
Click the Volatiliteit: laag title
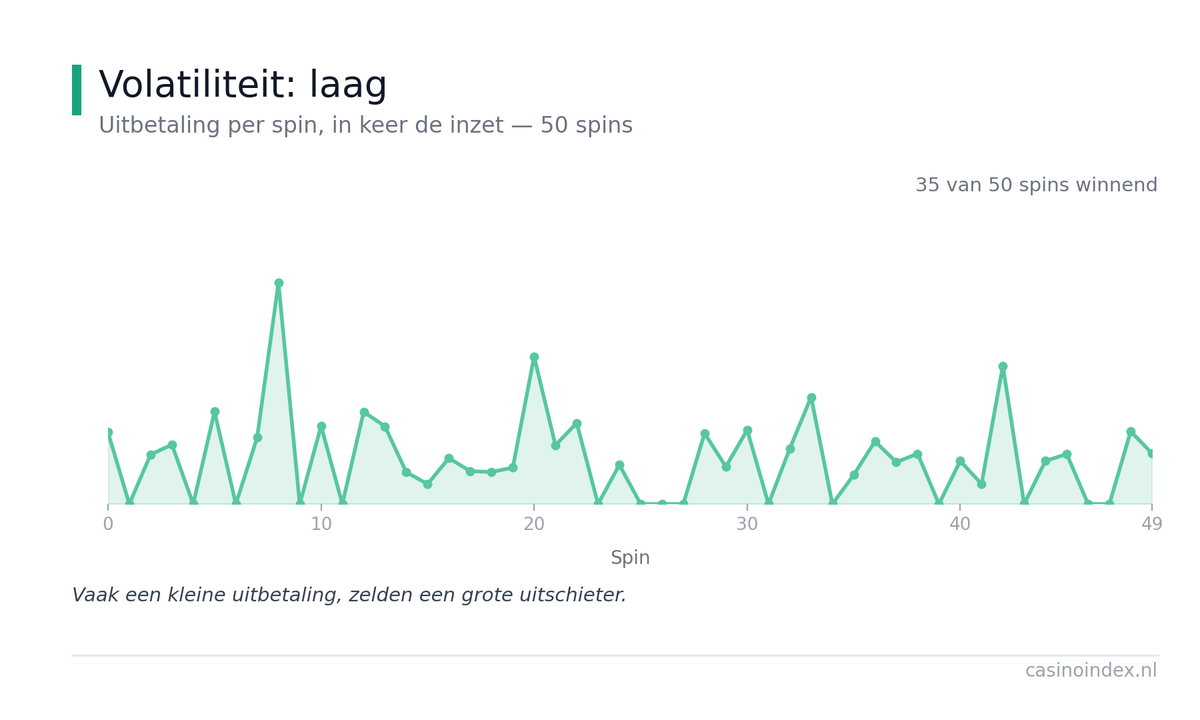tap(243, 86)
